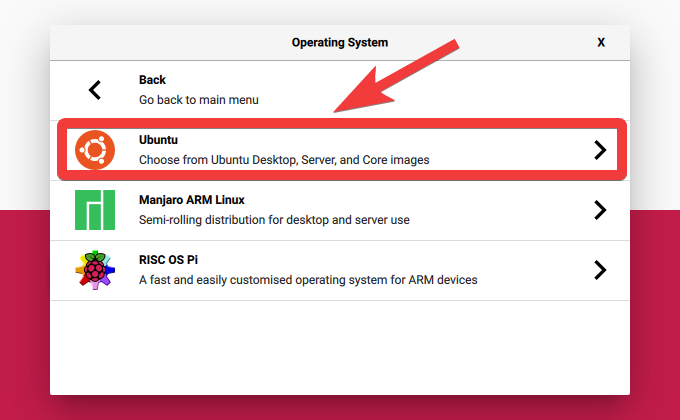
Task: Expand the Ubuntu submenu chevron
Action: tap(600, 150)
